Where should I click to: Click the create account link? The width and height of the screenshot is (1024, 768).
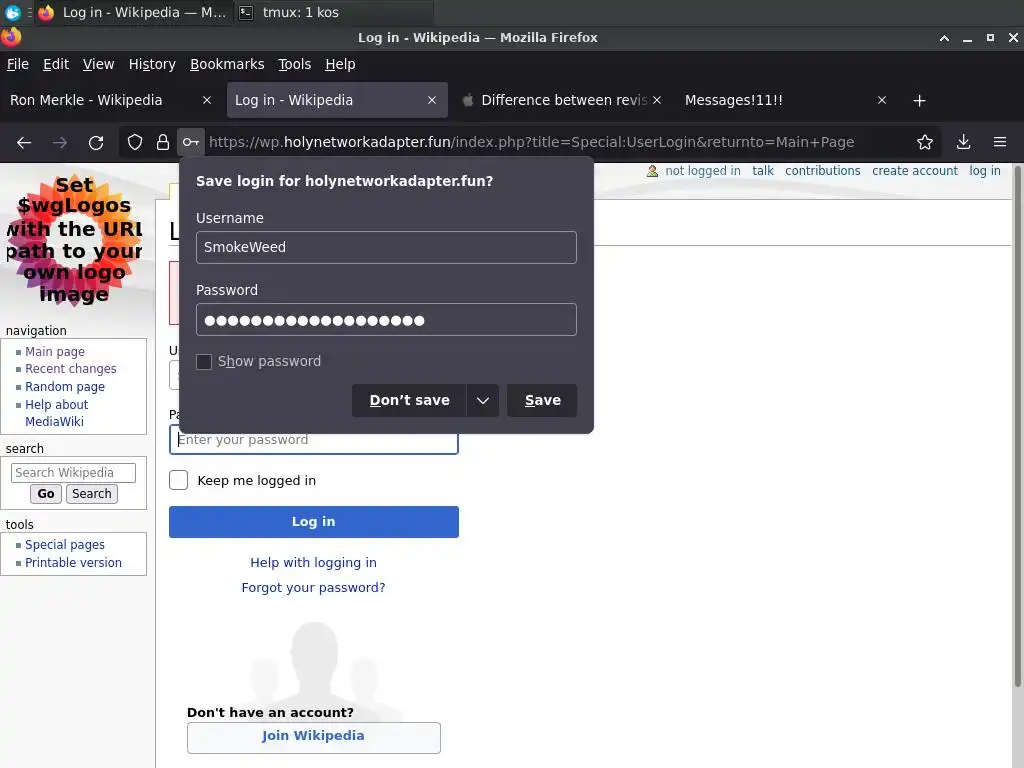coord(915,171)
